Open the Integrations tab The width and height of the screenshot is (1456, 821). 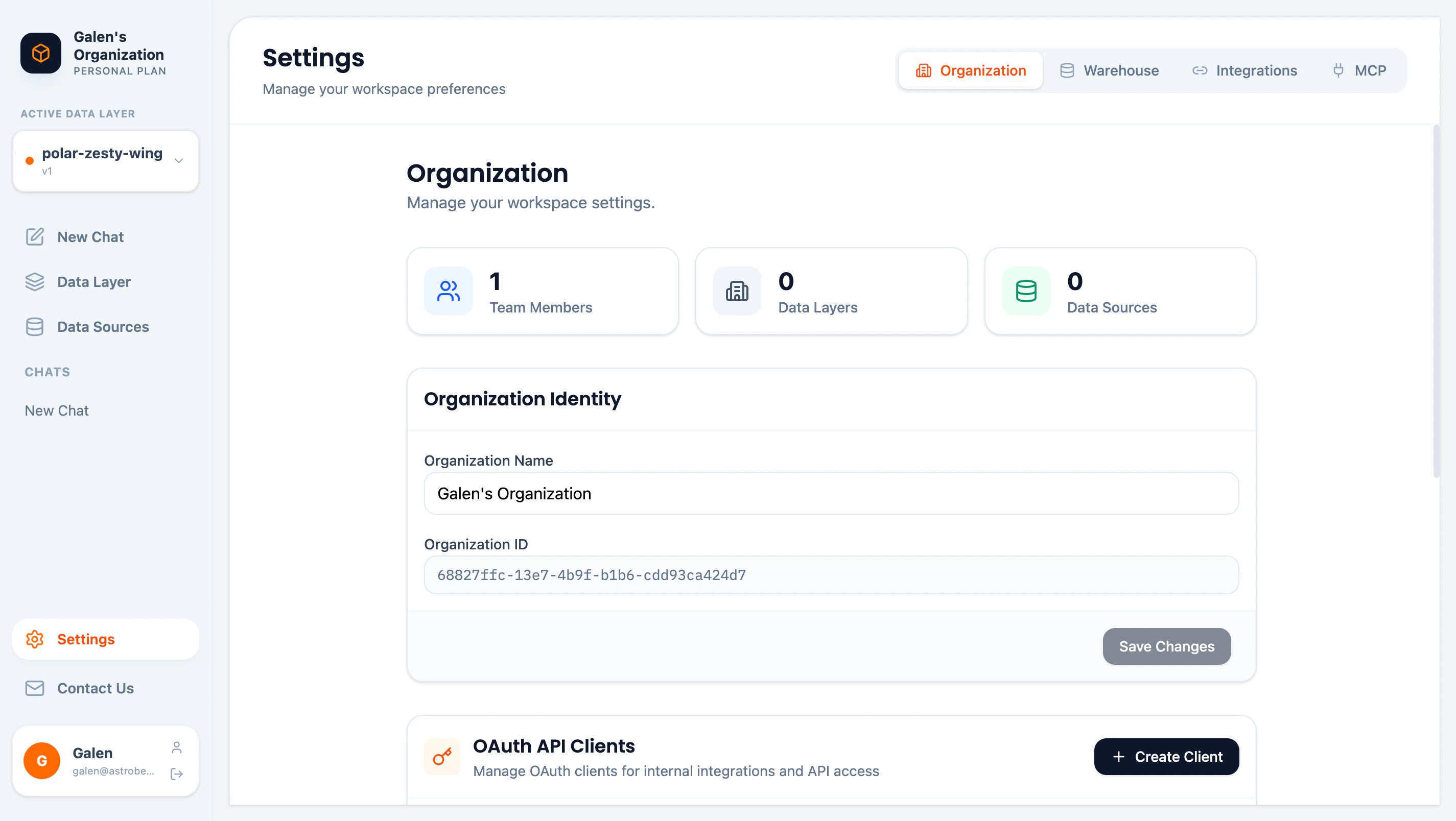click(x=1245, y=70)
